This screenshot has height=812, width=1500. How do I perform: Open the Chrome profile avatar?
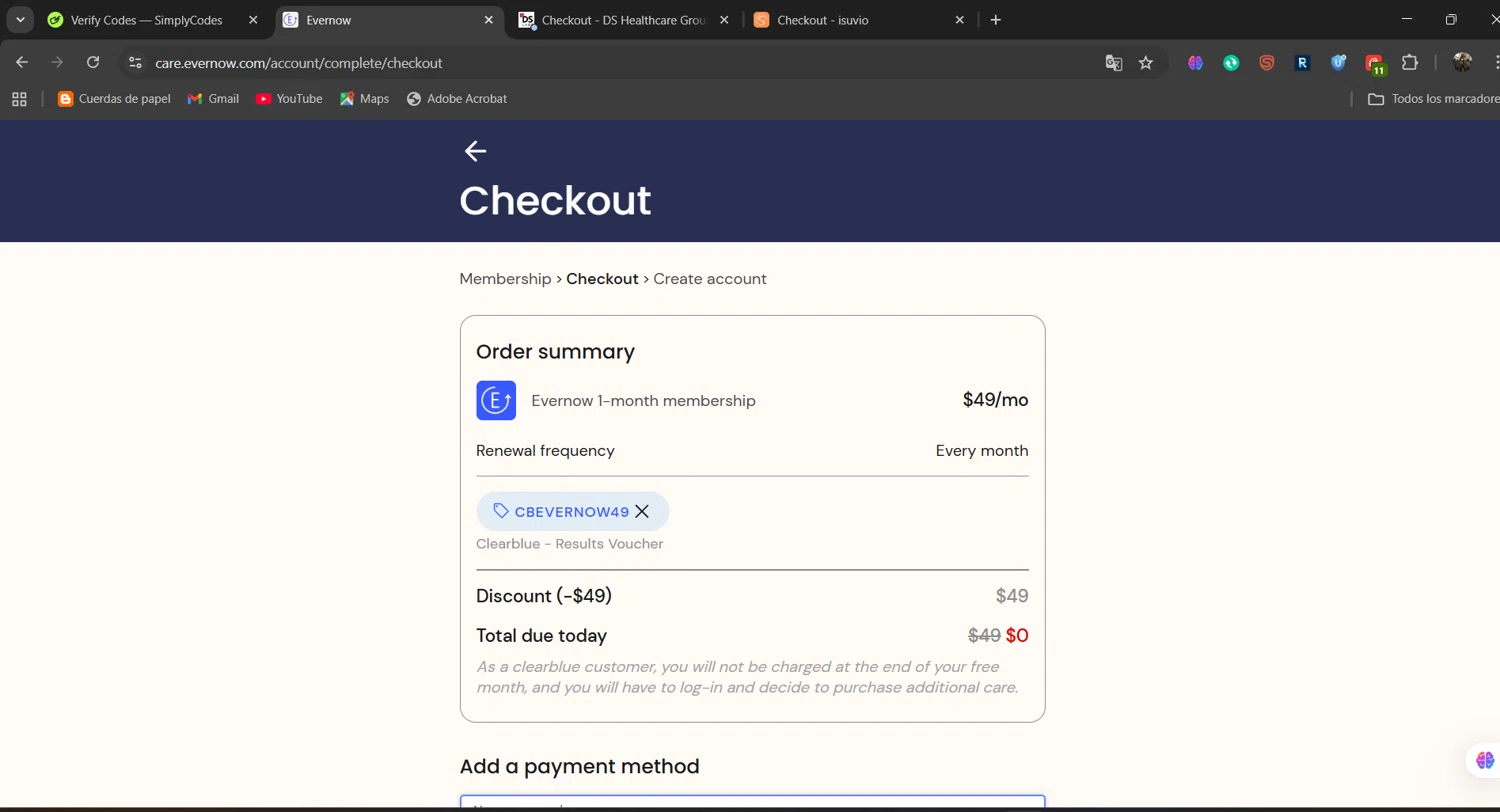coord(1462,63)
